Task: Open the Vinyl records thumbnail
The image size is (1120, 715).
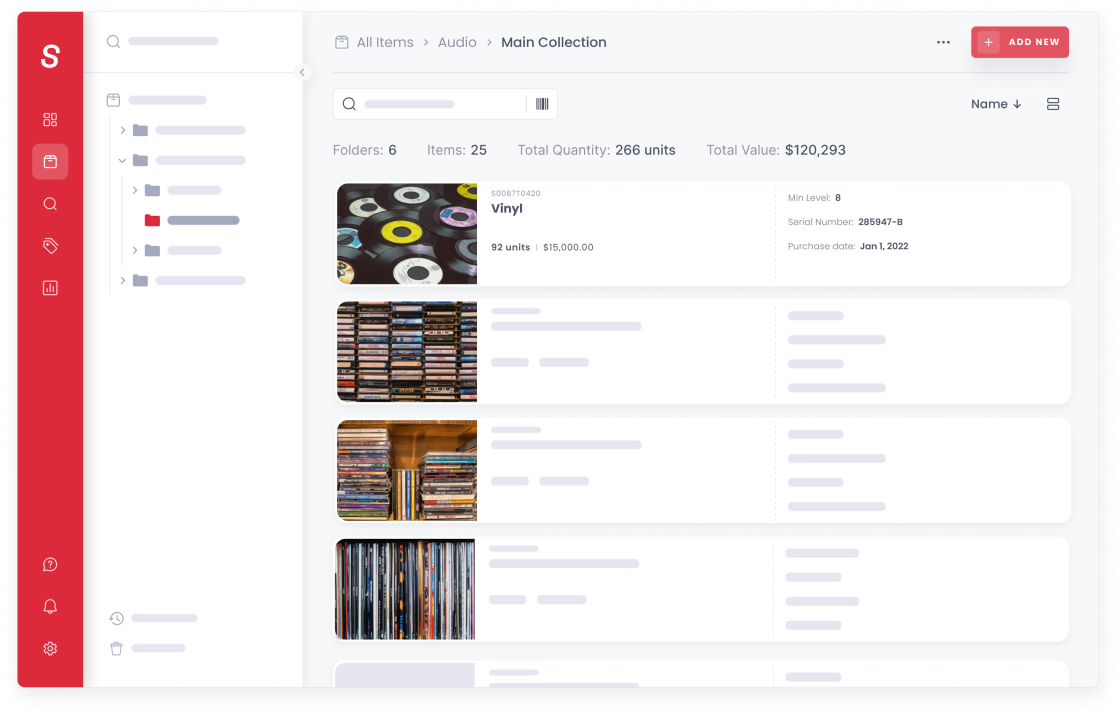Action: [x=407, y=234]
